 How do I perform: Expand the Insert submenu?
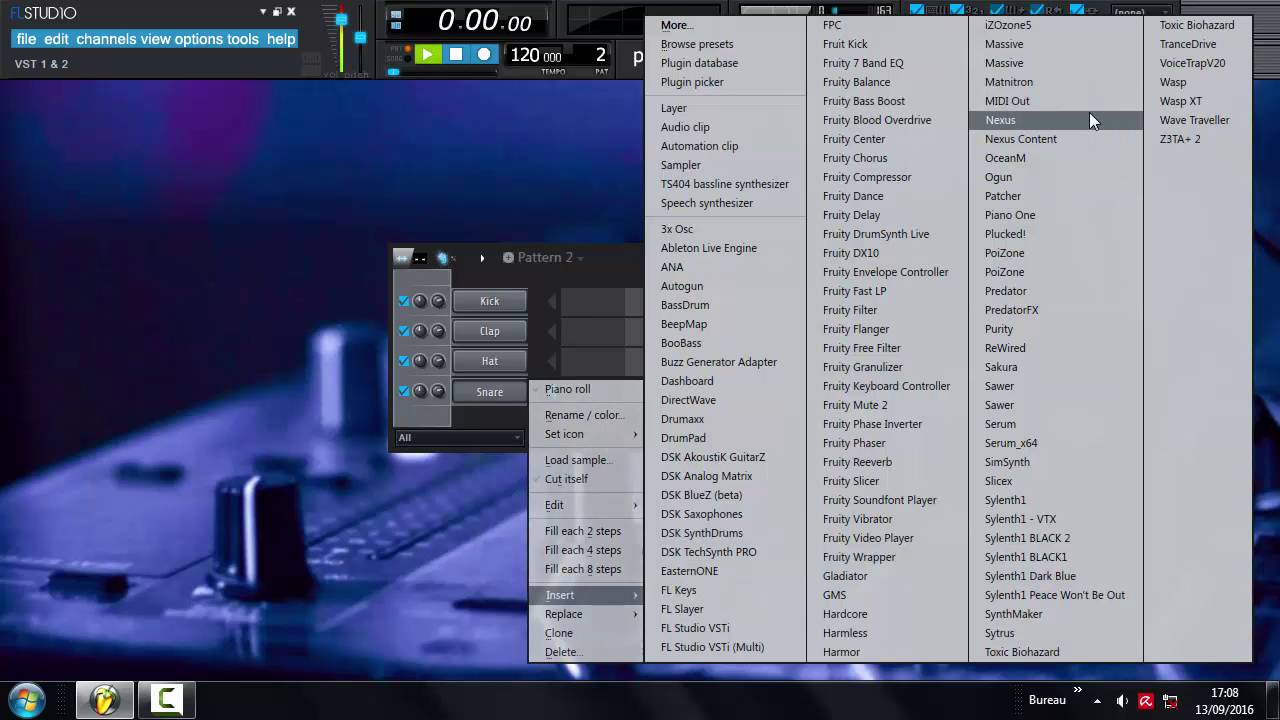click(x=586, y=595)
